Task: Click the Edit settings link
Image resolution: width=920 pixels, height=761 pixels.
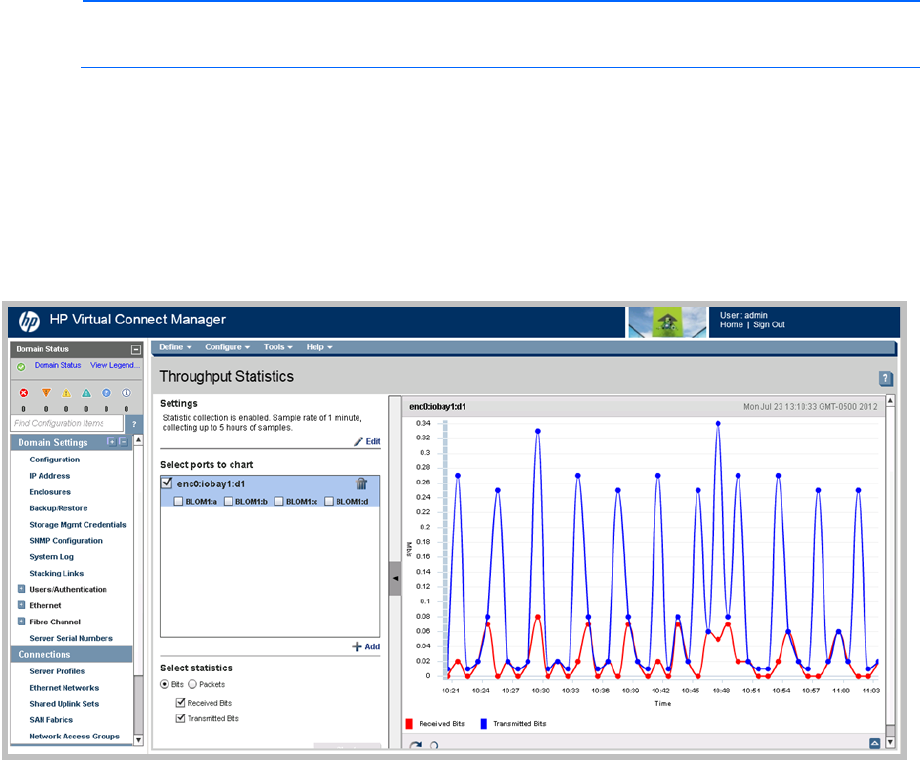Action: pos(373,441)
